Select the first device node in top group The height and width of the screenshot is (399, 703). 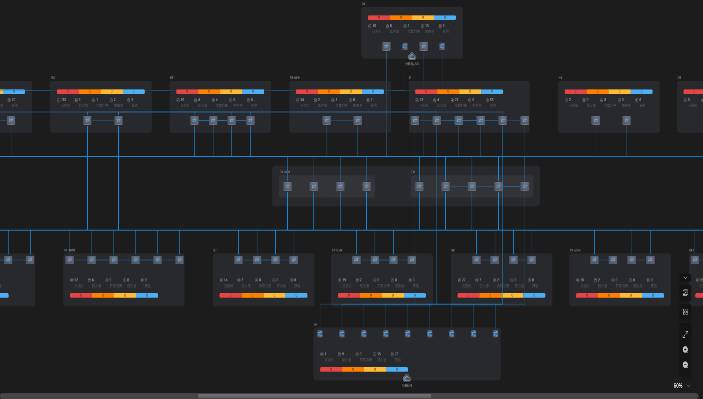pyautogui.click(x=386, y=46)
